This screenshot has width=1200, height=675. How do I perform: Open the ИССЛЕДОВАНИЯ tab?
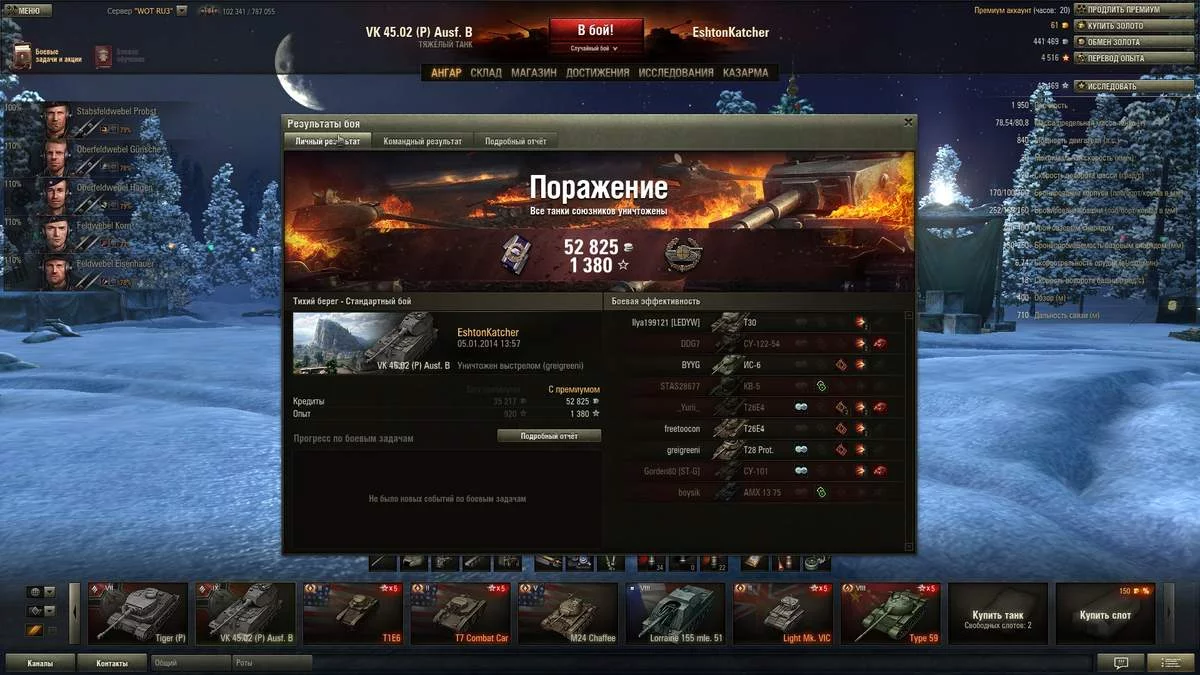pos(676,72)
